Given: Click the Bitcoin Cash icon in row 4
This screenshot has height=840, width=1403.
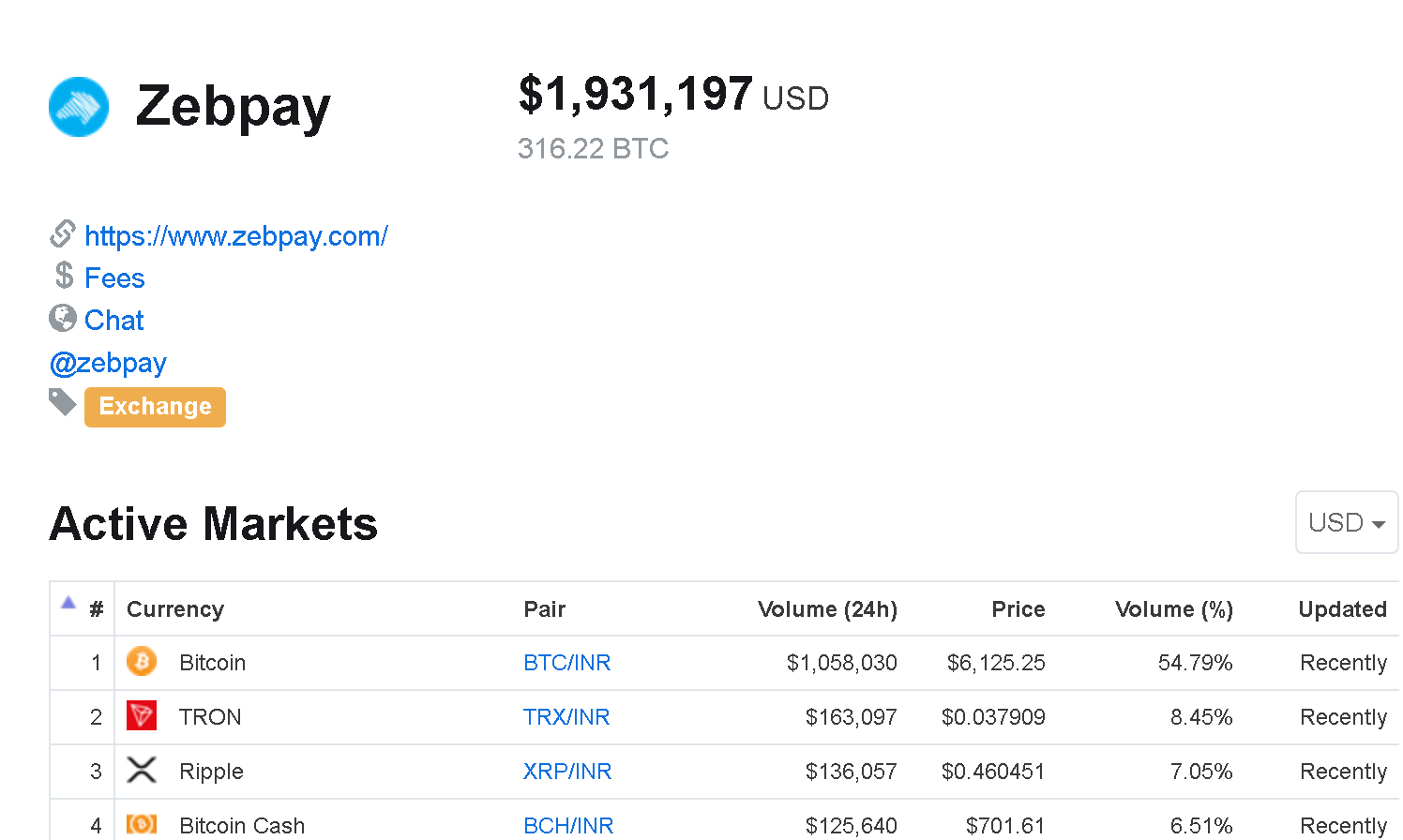Looking at the screenshot, I should coord(142,824).
